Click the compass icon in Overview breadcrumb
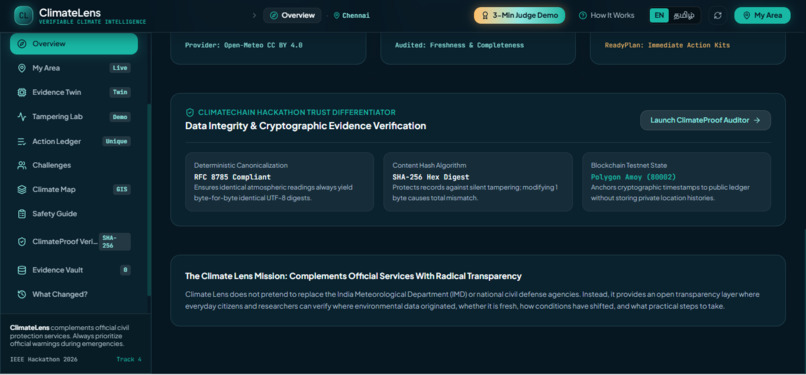The image size is (806, 375). pyautogui.click(x=274, y=15)
